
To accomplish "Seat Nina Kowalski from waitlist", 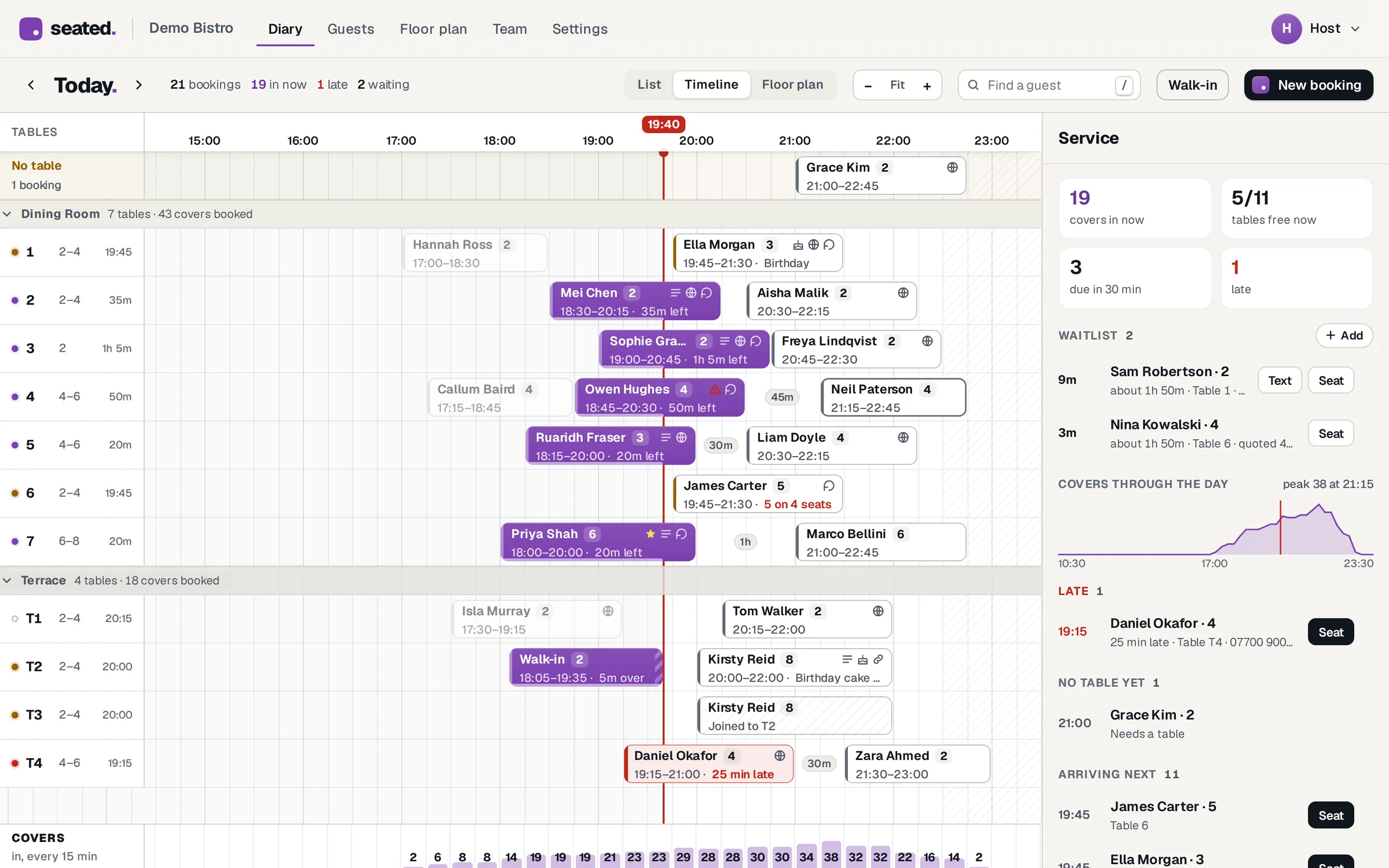I will pos(1331,433).
